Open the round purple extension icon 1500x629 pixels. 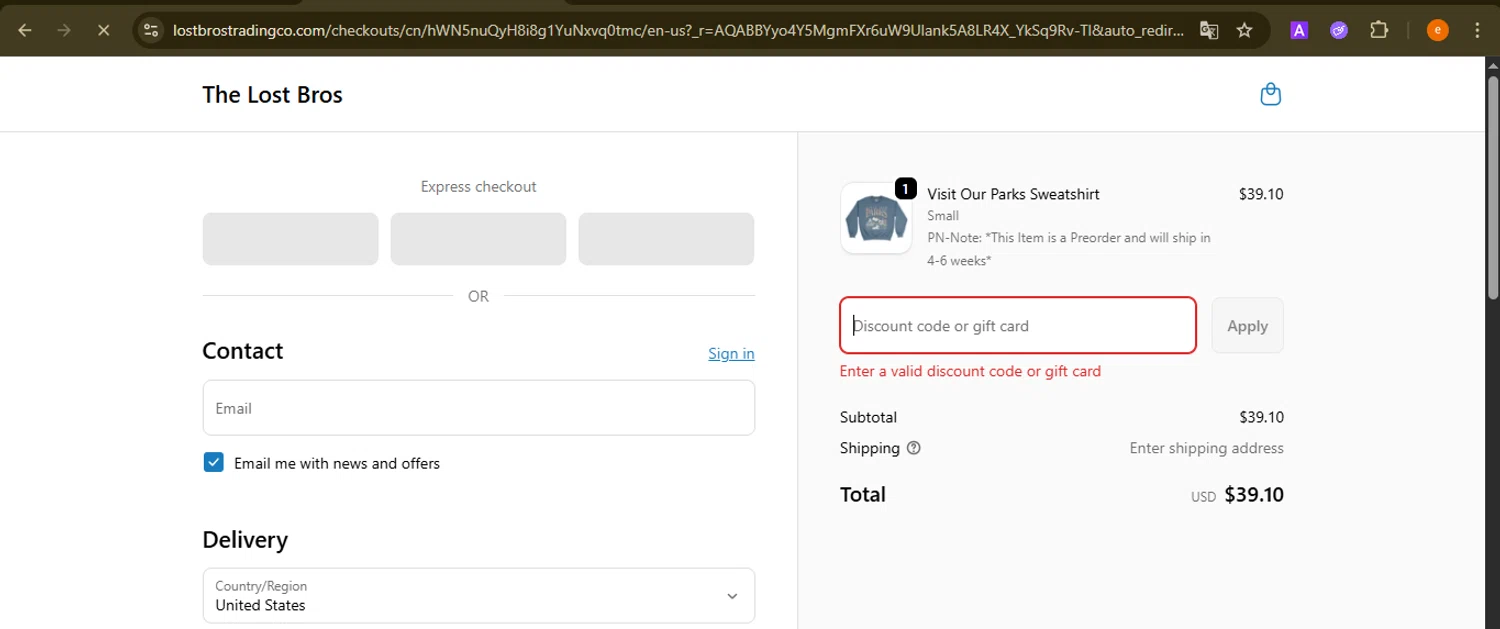pyautogui.click(x=1339, y=30)
